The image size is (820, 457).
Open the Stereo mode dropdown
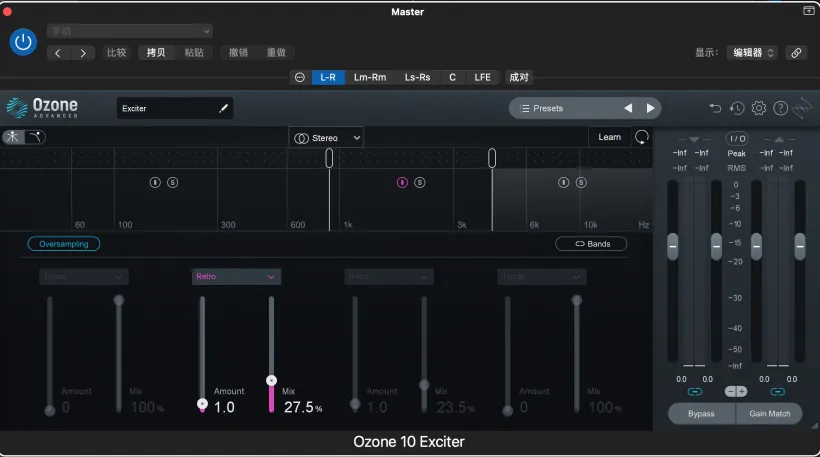(x=326, y=138)
